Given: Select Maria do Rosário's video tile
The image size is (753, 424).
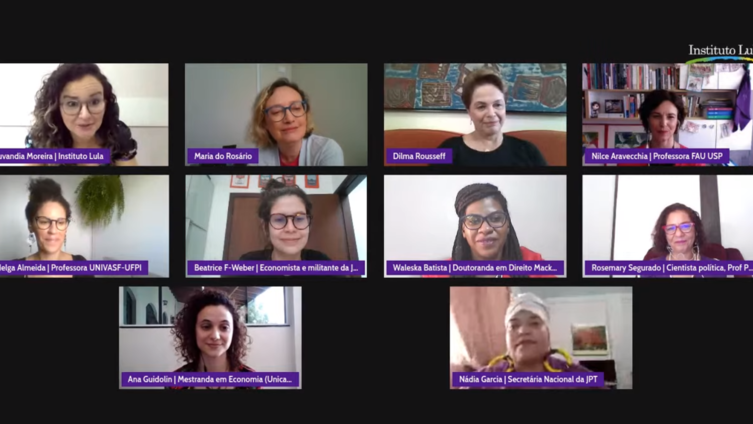Looking at the screenshot, I should click(x=276, y=115).
